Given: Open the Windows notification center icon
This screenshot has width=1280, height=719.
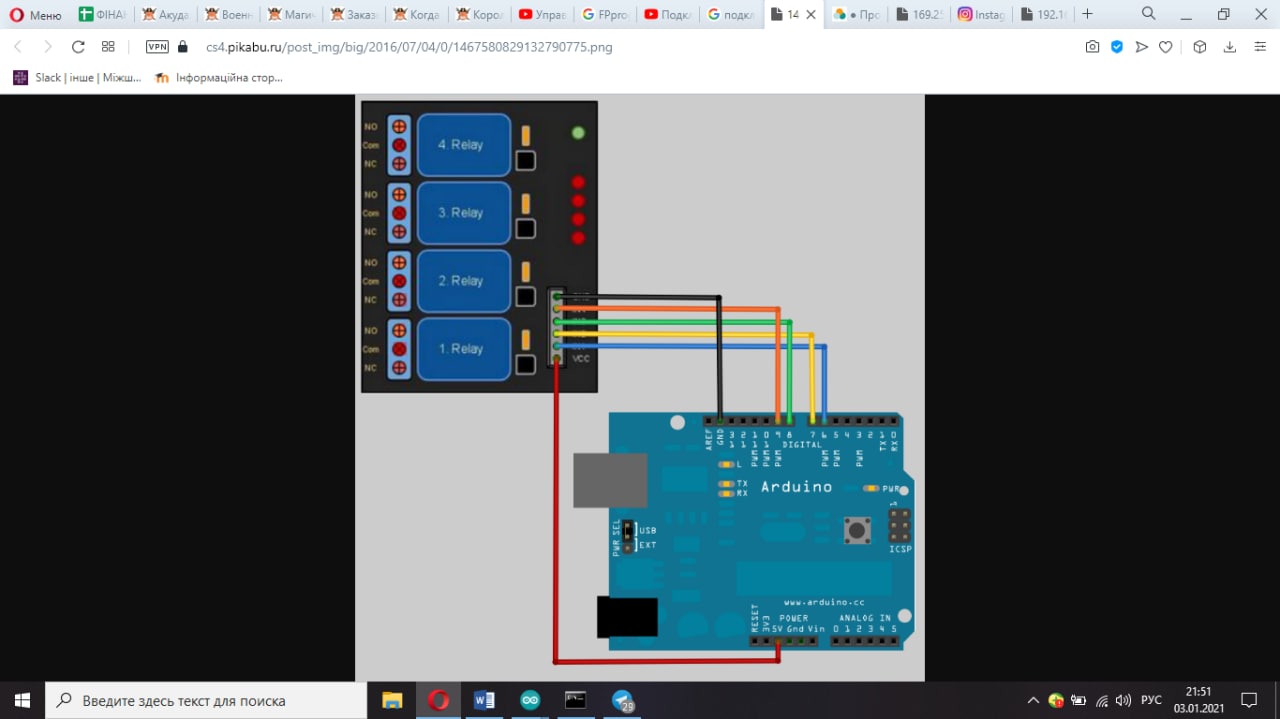Looking at the screenshot, I should tap(1249, 700).
